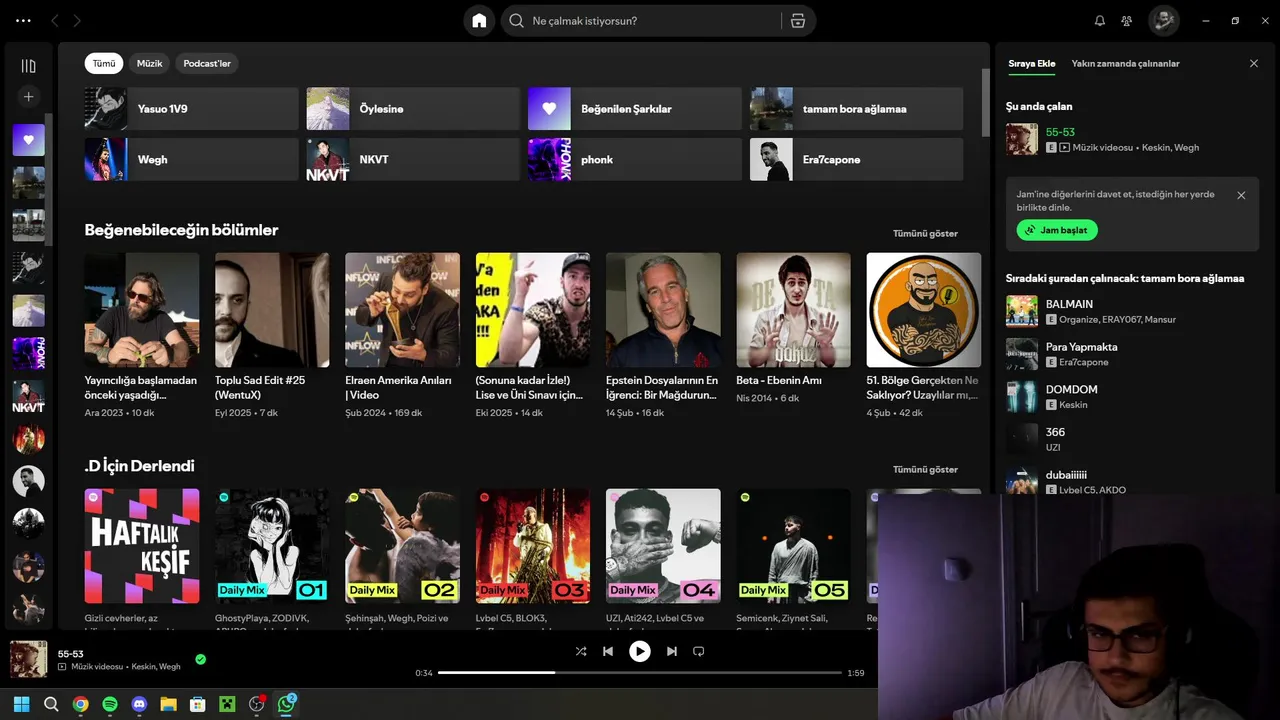
Task: Show all .D İçin Derlendi
Action: point(925,469)
